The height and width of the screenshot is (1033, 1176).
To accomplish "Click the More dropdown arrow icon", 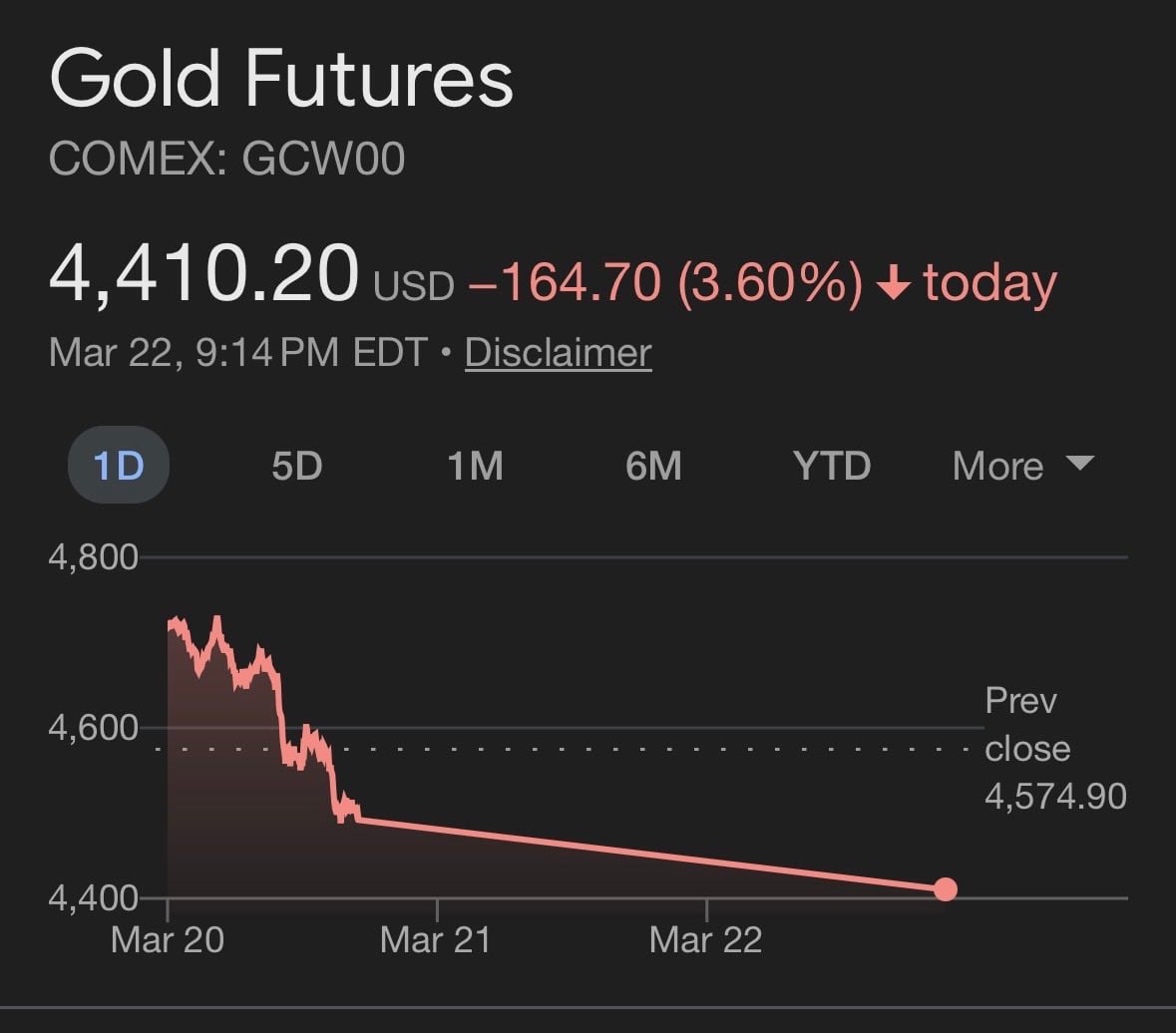I will click(1079, 463).
